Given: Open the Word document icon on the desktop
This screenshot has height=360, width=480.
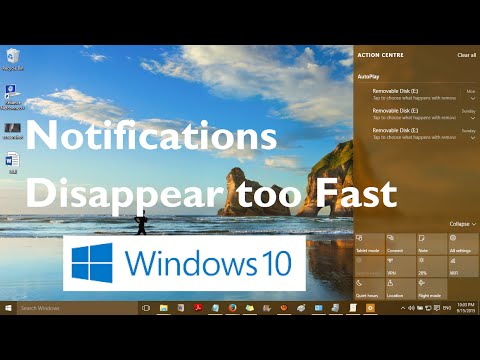Looking at the screenshot, I should tap(13, 163).
